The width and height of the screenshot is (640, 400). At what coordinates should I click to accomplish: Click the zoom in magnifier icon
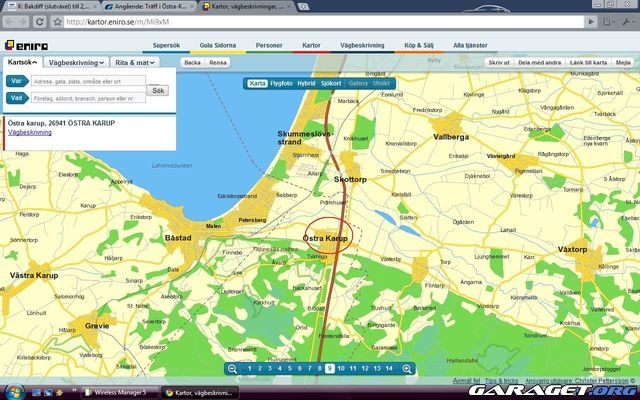pos(407,369)
